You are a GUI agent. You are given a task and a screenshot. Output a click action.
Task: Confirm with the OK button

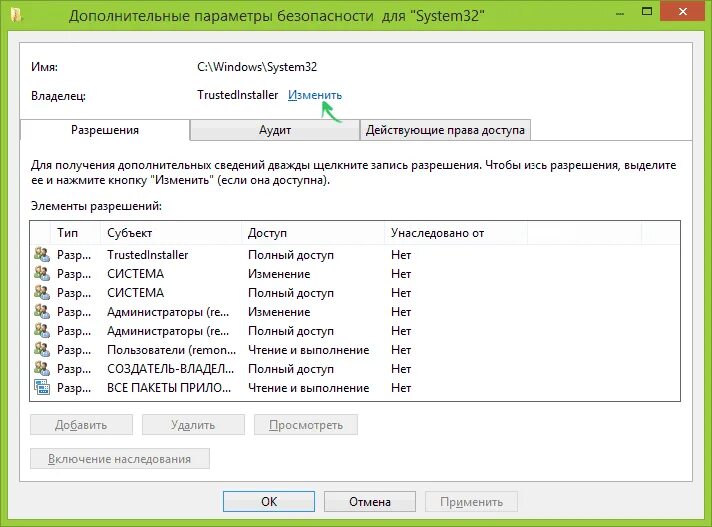coord(269,502)
